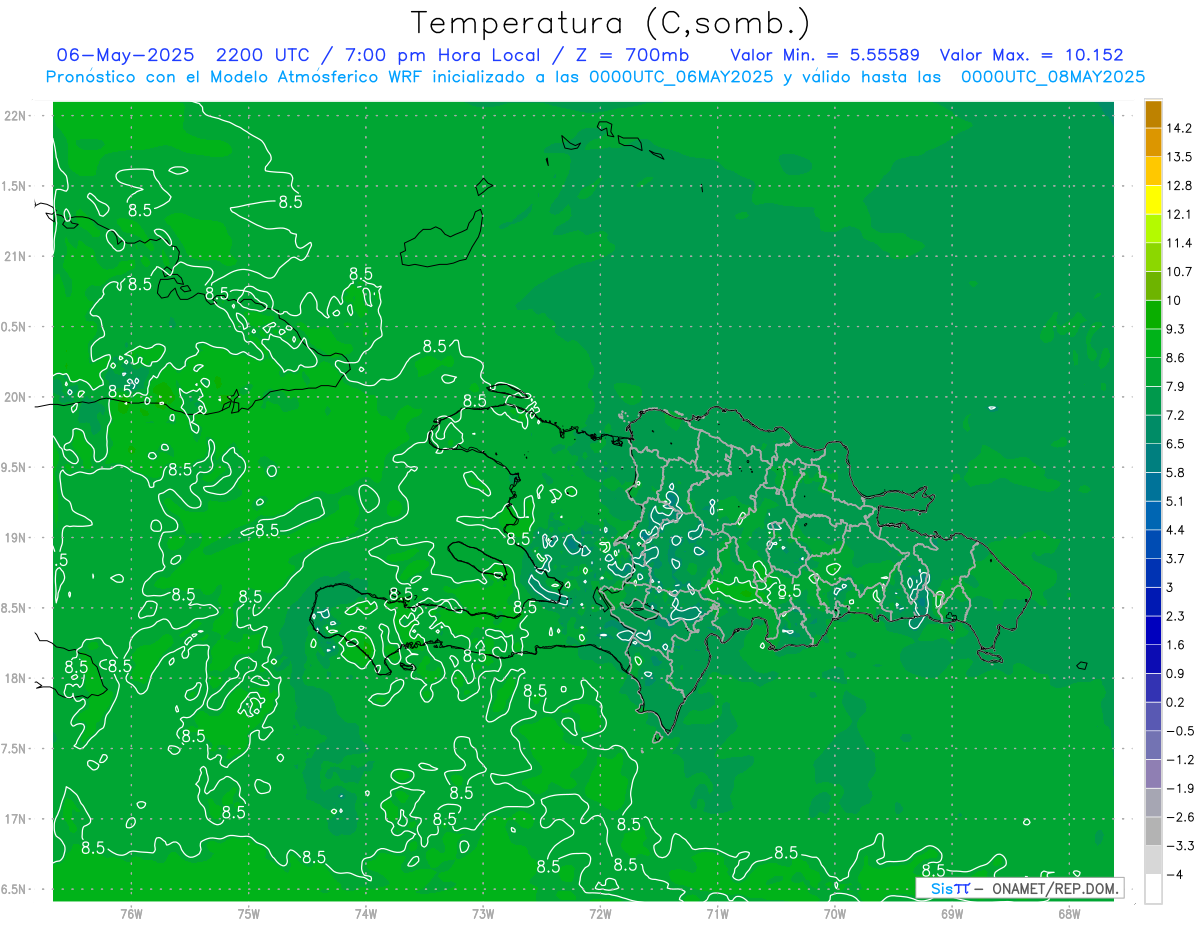The width and height of the screenshot is (1200, 927).
Task: Click the yellow swatch between 12.1 and 12.8
Action: click(x=1153, y=200)
